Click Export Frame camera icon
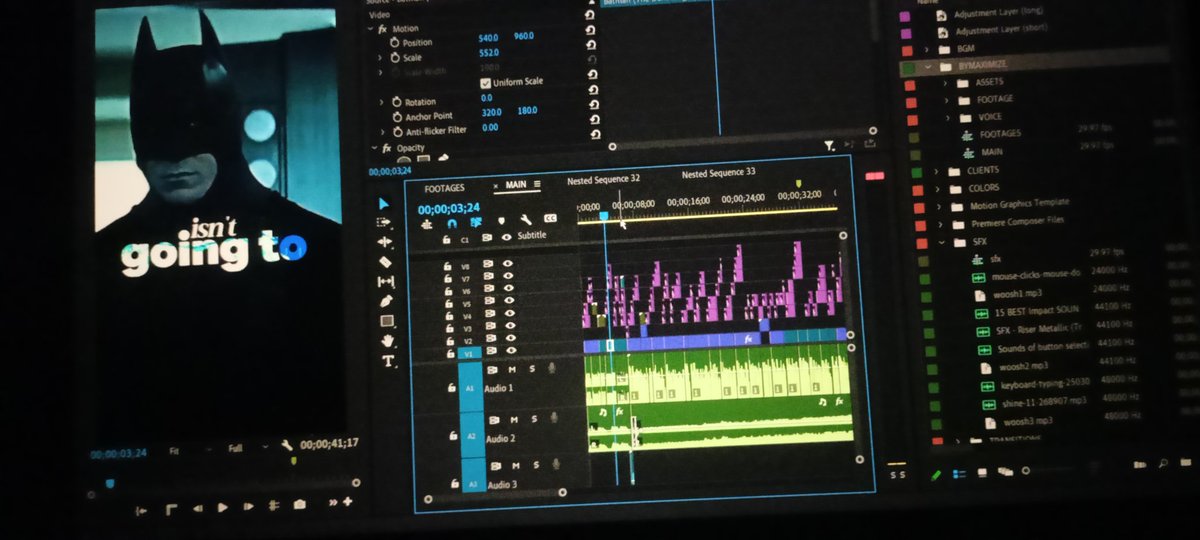The image size is (1200, 540). [x=298, y=505]
